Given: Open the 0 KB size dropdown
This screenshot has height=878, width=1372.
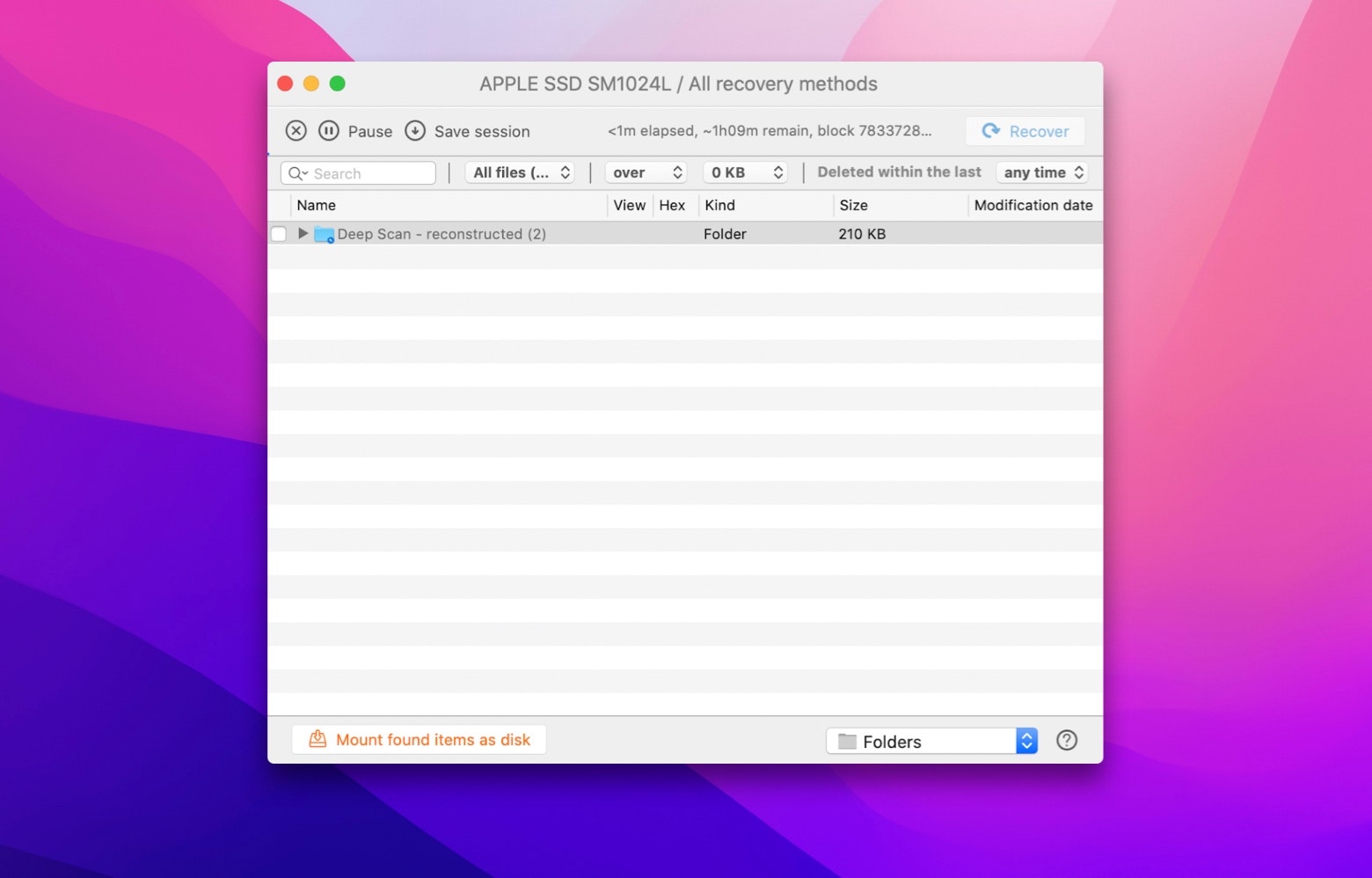Looking at the screenshot, I should 745,172.
